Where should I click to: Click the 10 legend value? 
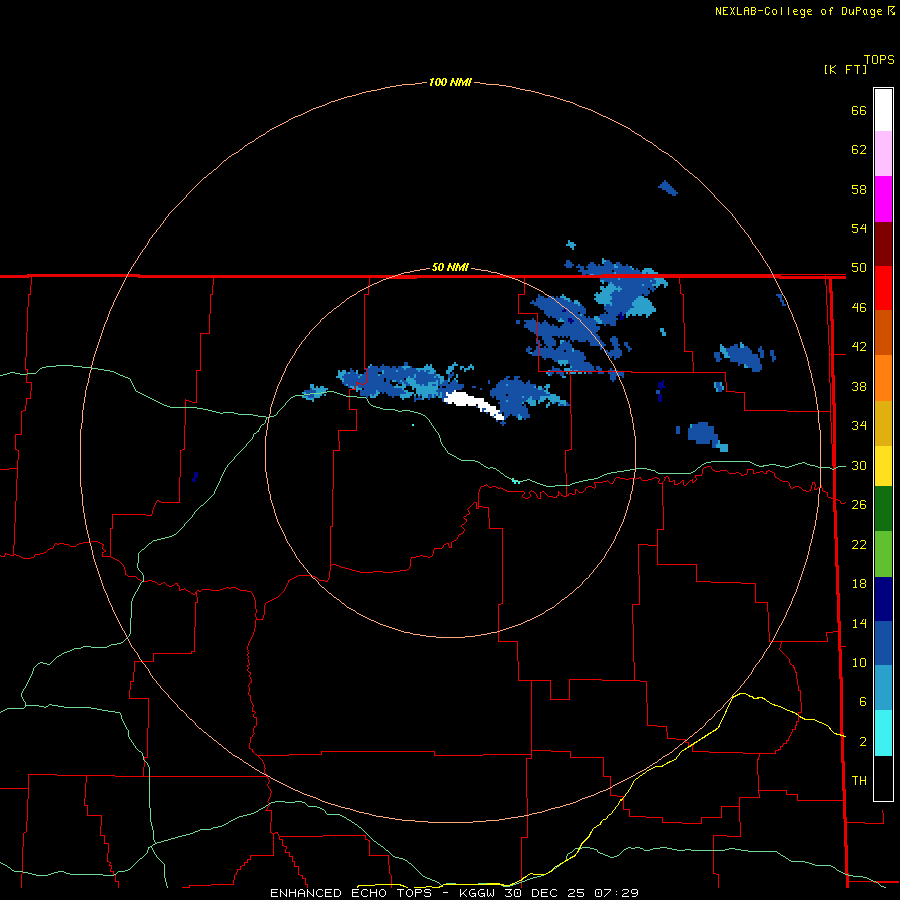pos(859,662)
